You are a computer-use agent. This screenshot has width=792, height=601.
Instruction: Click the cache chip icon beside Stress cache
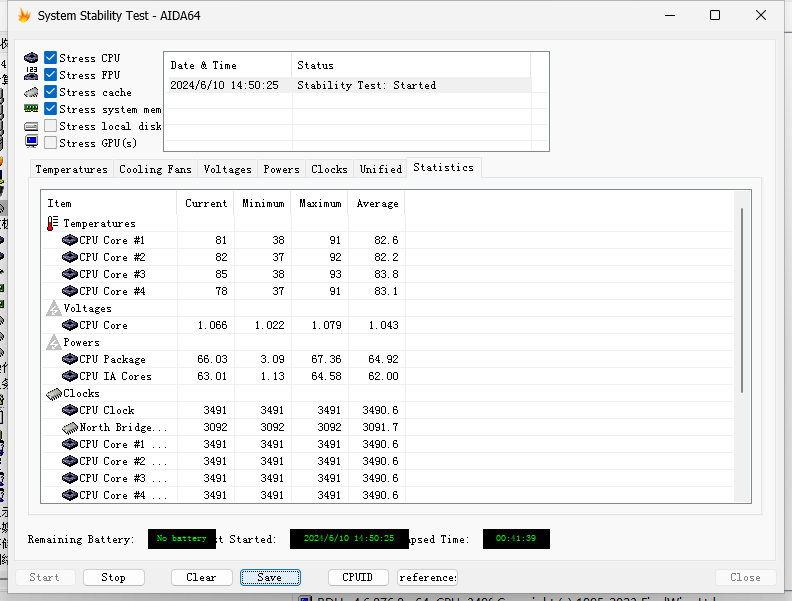pyautogui.click(x=31, y=92)
